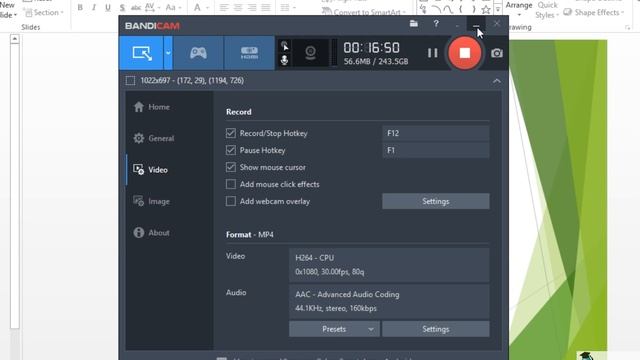The image size is (640, 360).
Task: Uncheck Pause Hotkey checkbox
Action: tap(231, 150)
